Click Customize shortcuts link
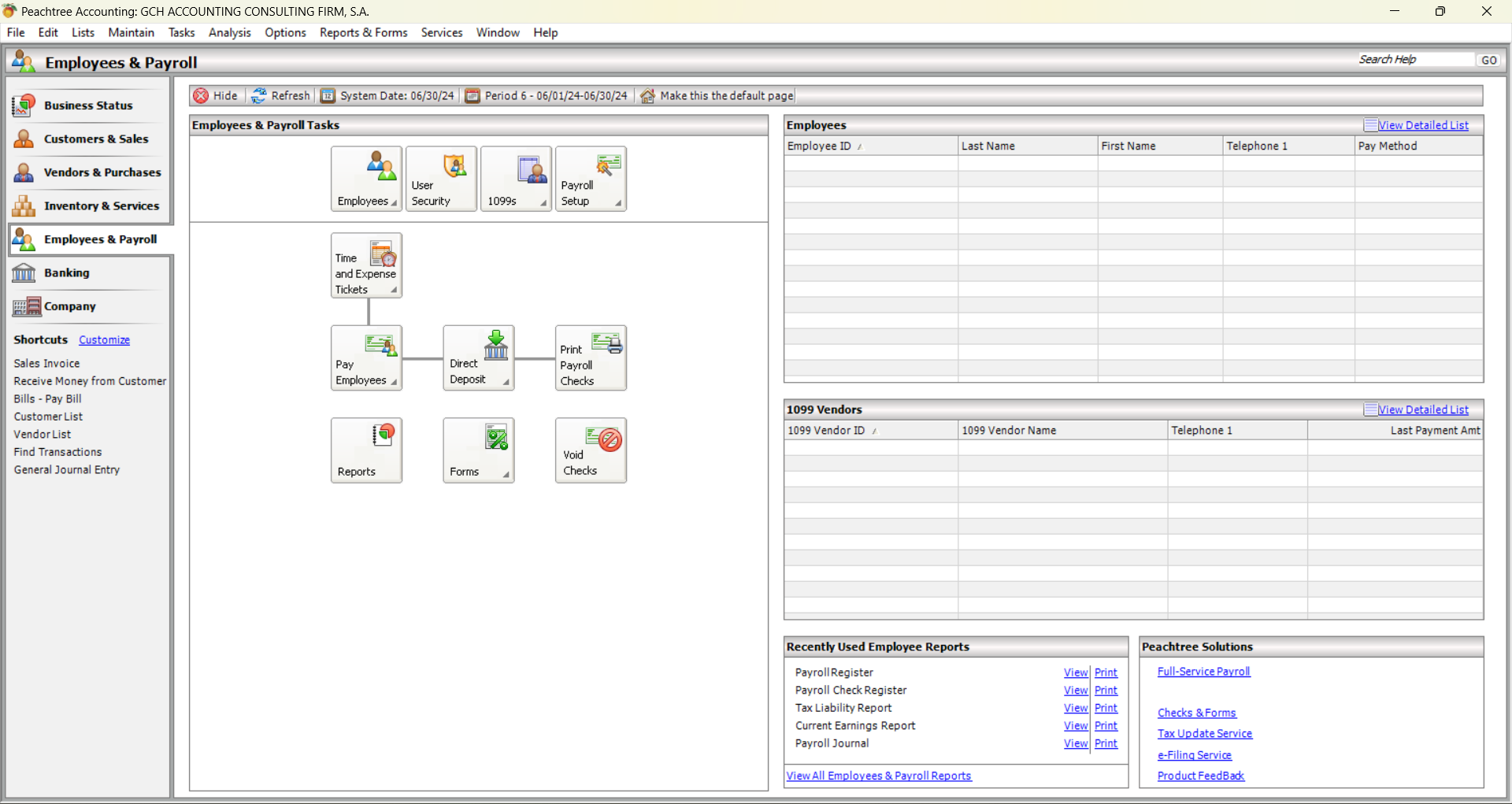The width and height of the screenshot is (1512, 804). 104,340
